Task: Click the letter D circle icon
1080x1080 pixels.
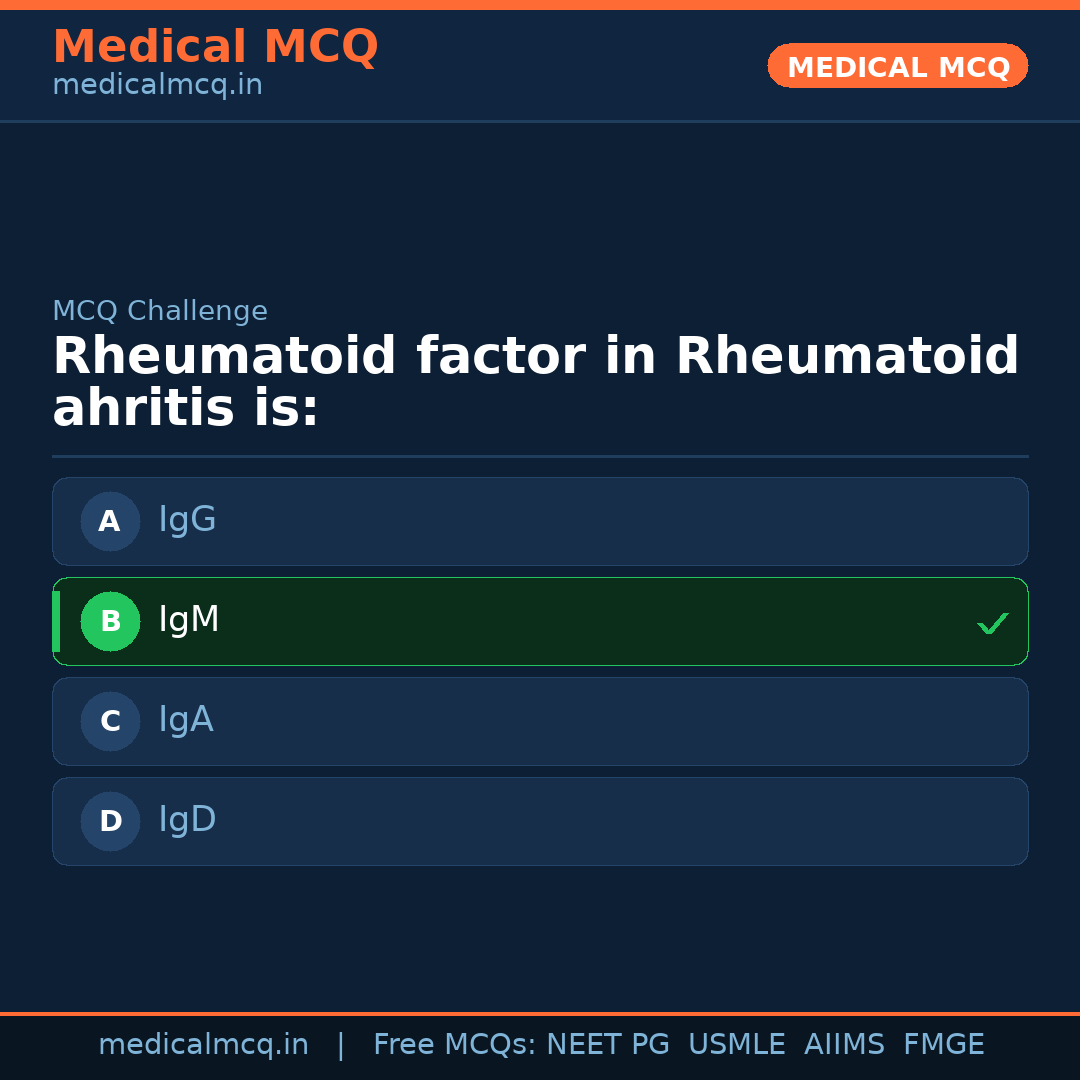Action: click(x=110, y=821)
